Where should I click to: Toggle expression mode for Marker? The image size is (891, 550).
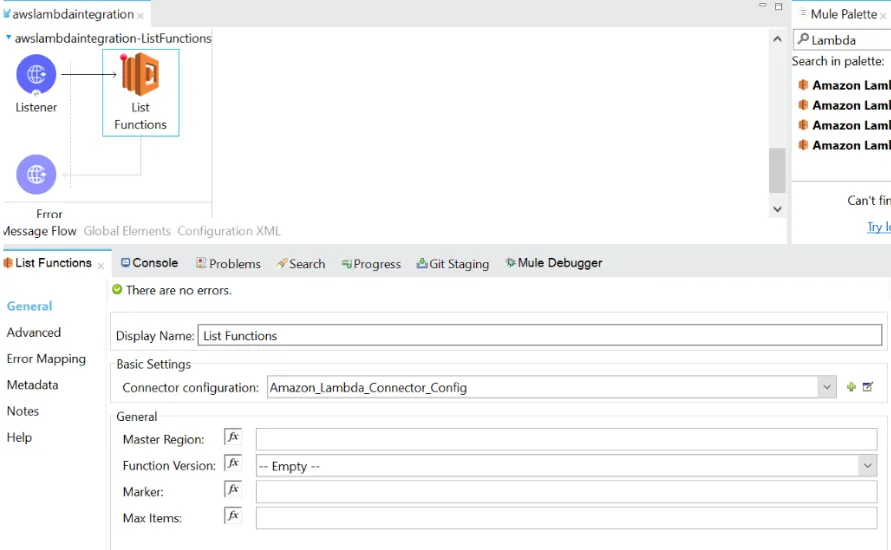233,489
